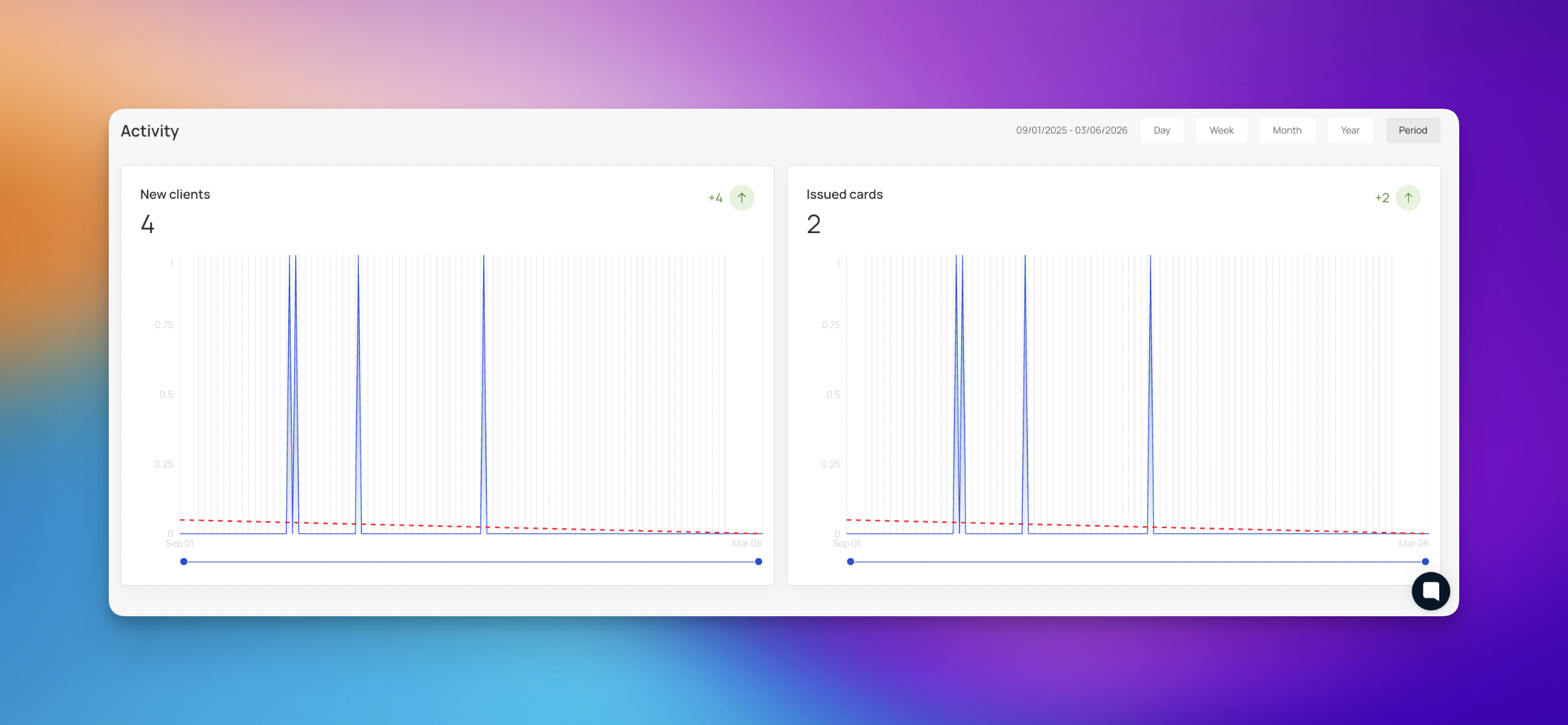Click the Issued cards green up-arrow icon
The width and height of the screenshot is (1568, 725).
(x=1408, y=197)
